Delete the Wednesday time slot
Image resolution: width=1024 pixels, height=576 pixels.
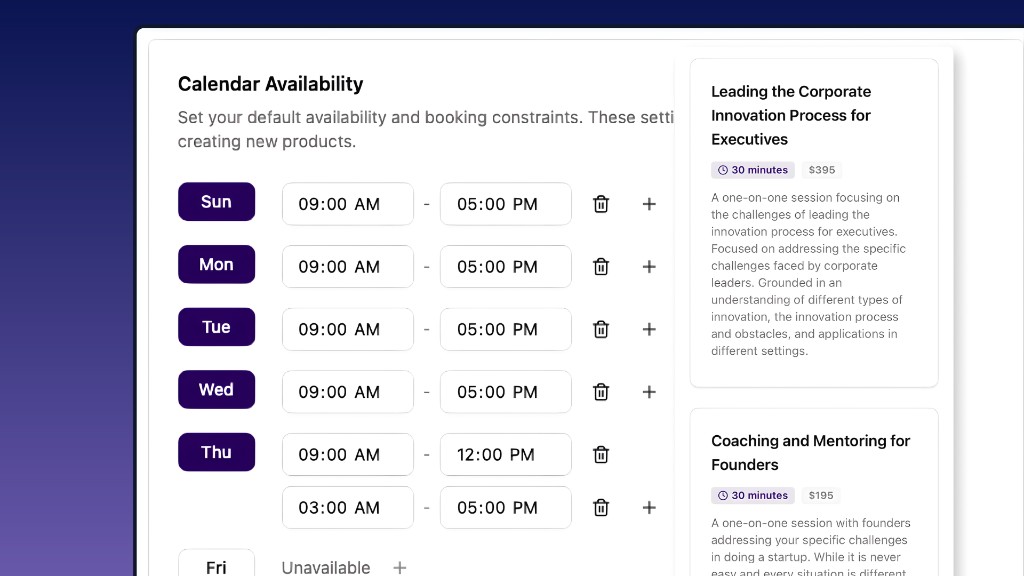point(601,392)
